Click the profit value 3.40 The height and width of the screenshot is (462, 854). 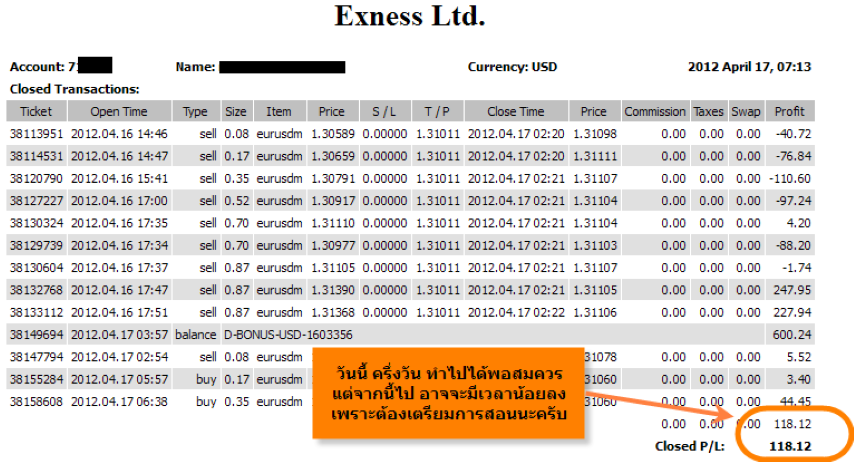pos(799,380)
